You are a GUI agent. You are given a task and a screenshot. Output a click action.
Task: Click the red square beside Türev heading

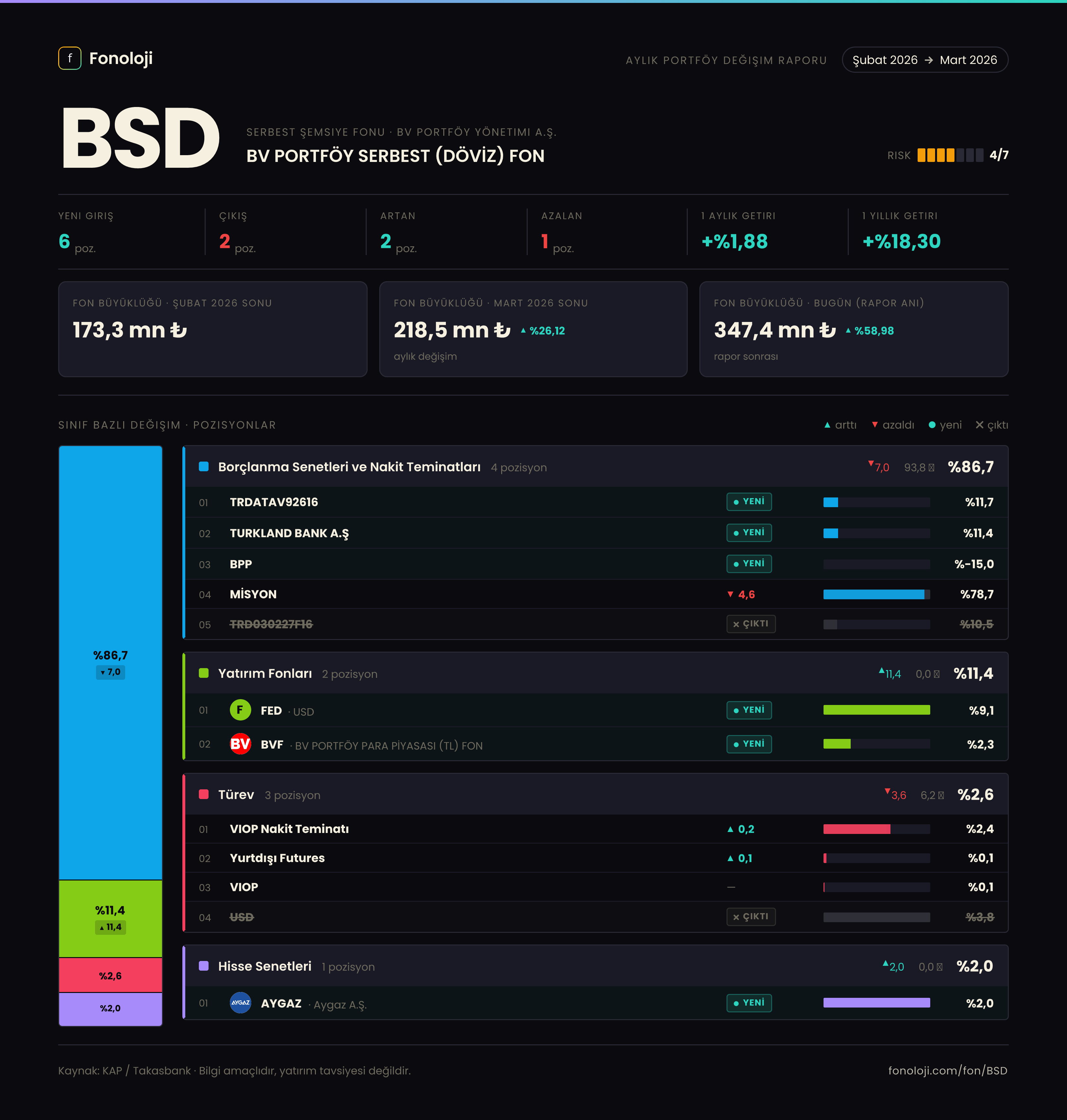204,794
